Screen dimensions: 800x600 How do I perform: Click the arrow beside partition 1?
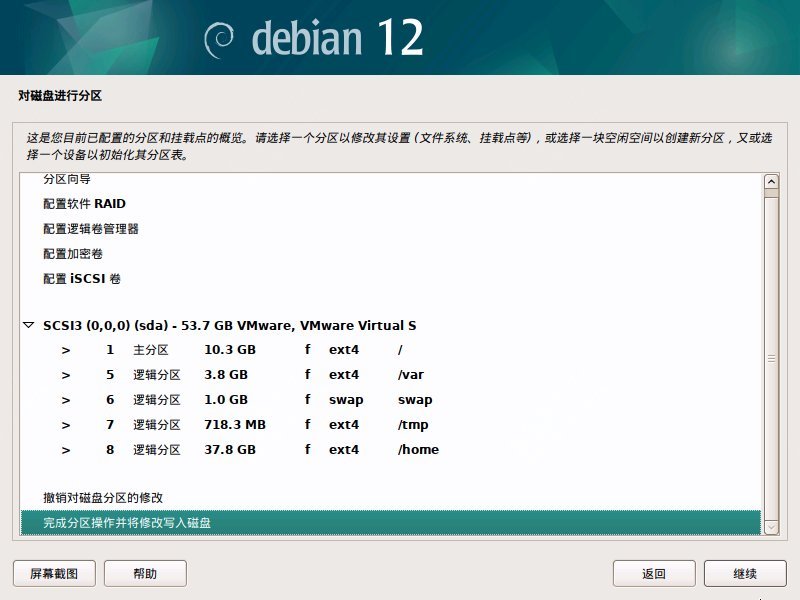[66, 350]
